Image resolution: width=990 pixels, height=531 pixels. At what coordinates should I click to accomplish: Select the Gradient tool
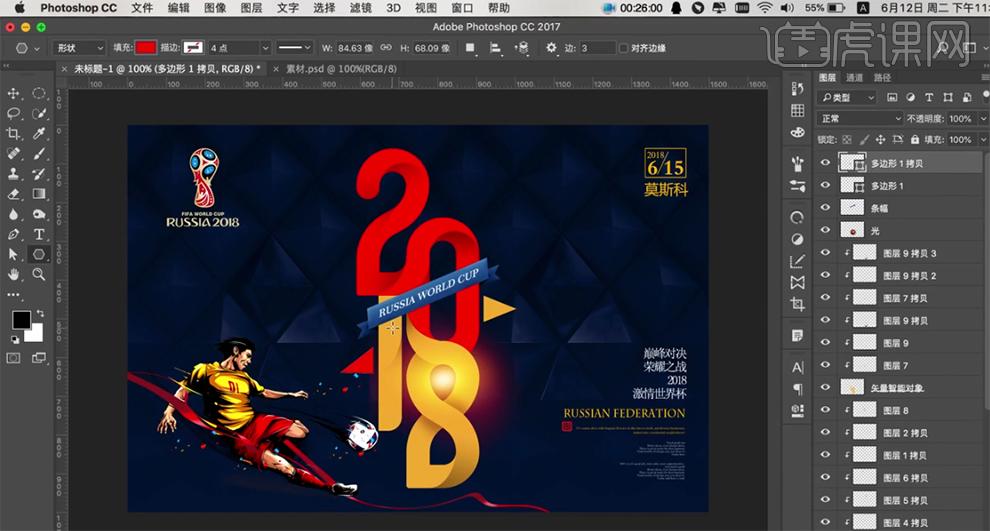click(x=39, y=194)
